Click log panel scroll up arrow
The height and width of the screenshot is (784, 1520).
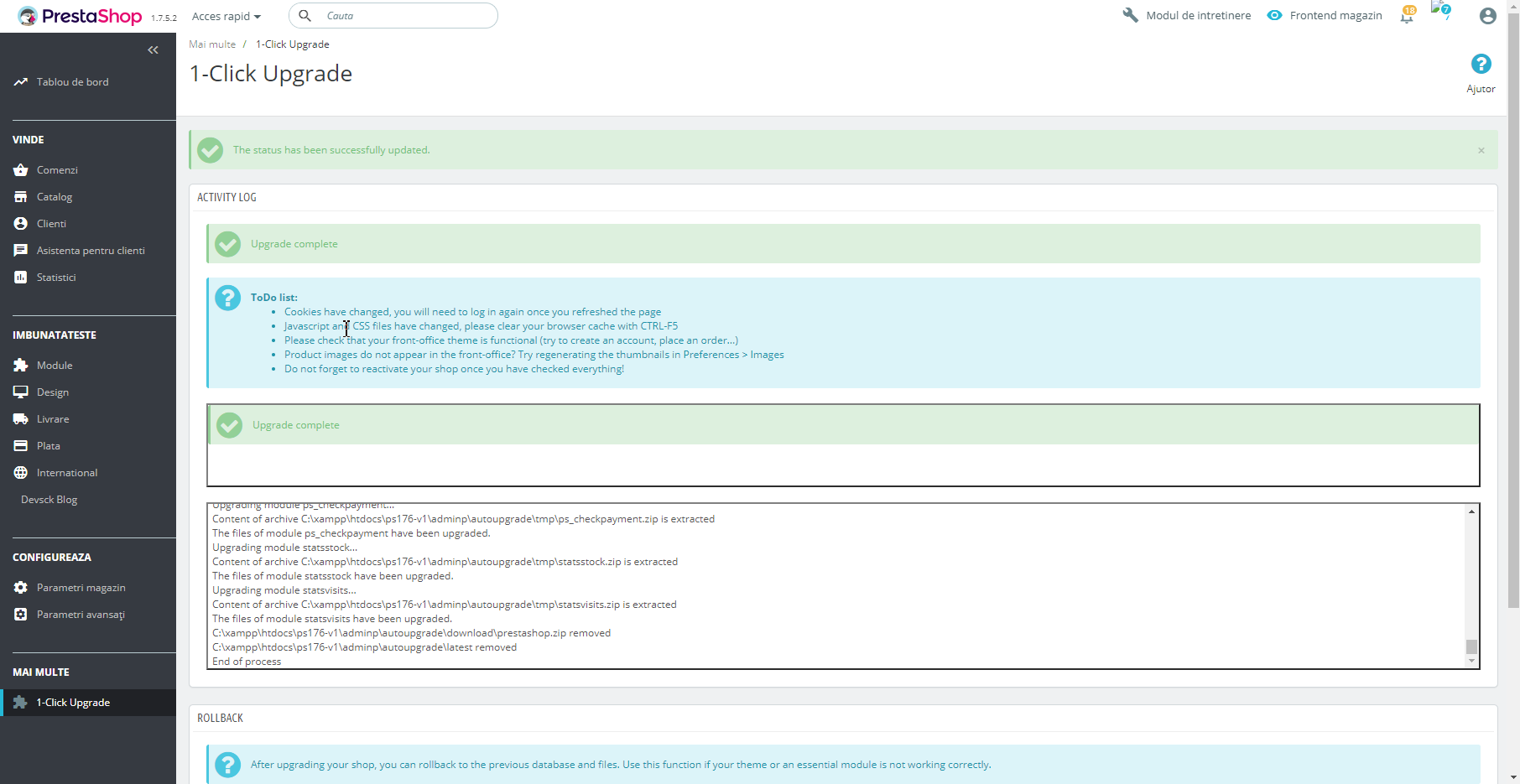[x=1471, y=511]
